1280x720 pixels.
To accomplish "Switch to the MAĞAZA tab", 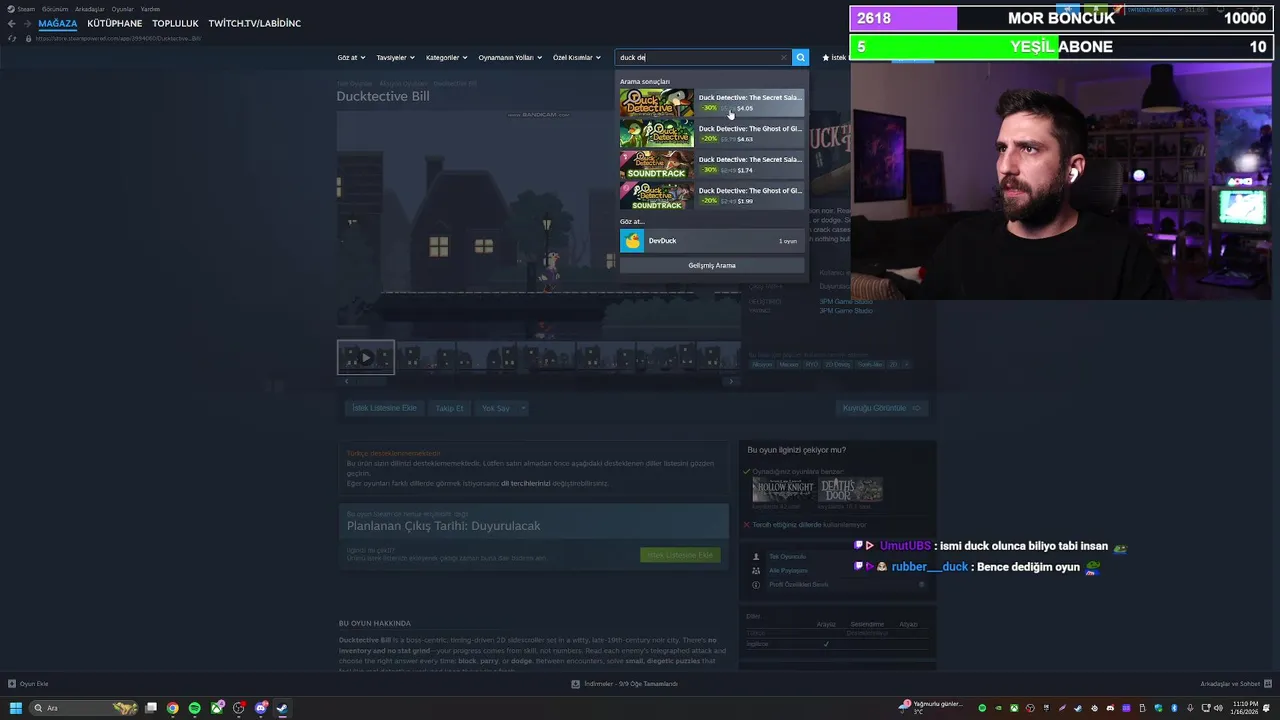I will coord(57,23).
